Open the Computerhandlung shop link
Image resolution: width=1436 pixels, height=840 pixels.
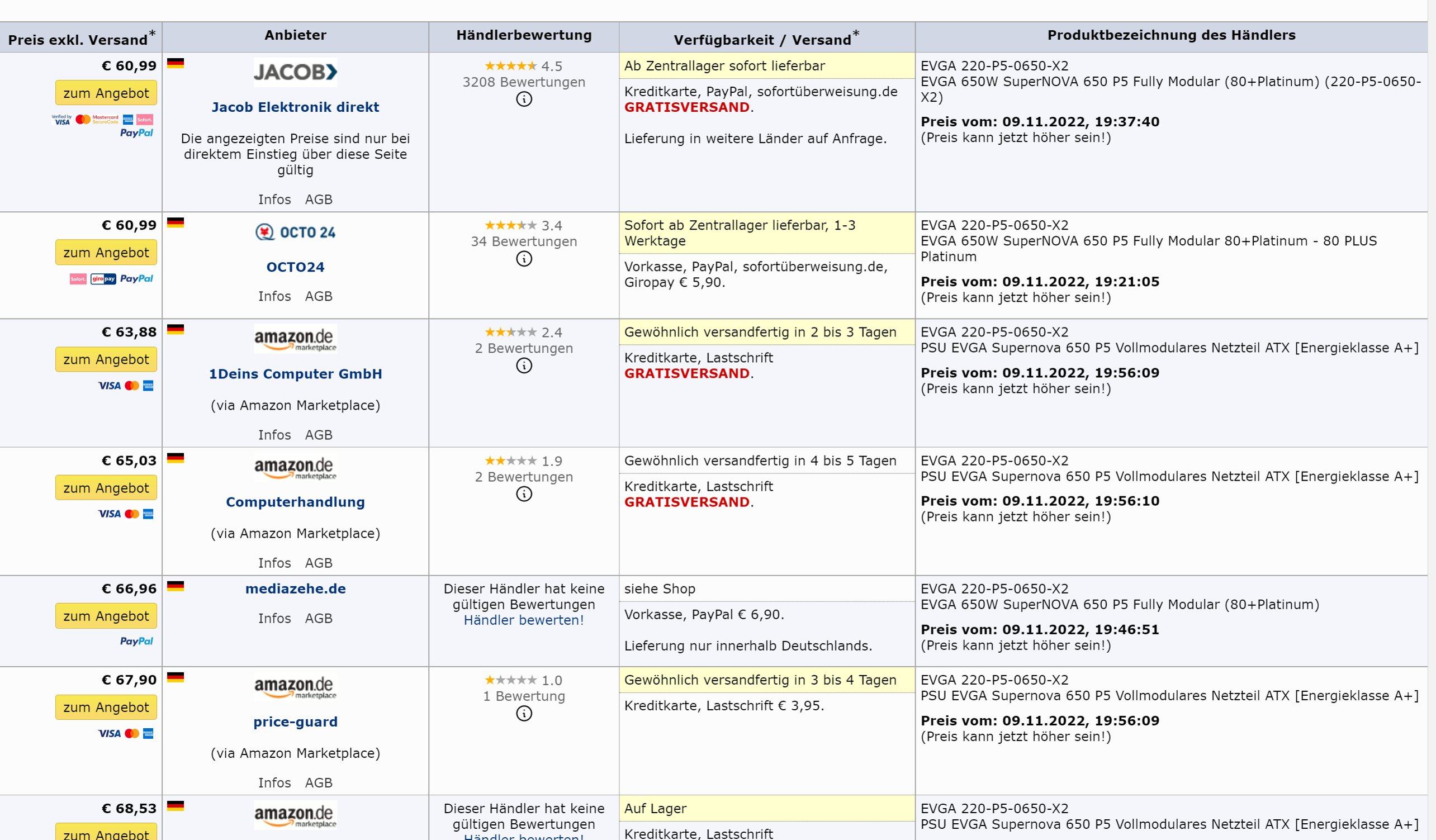(x=295, y=502)
